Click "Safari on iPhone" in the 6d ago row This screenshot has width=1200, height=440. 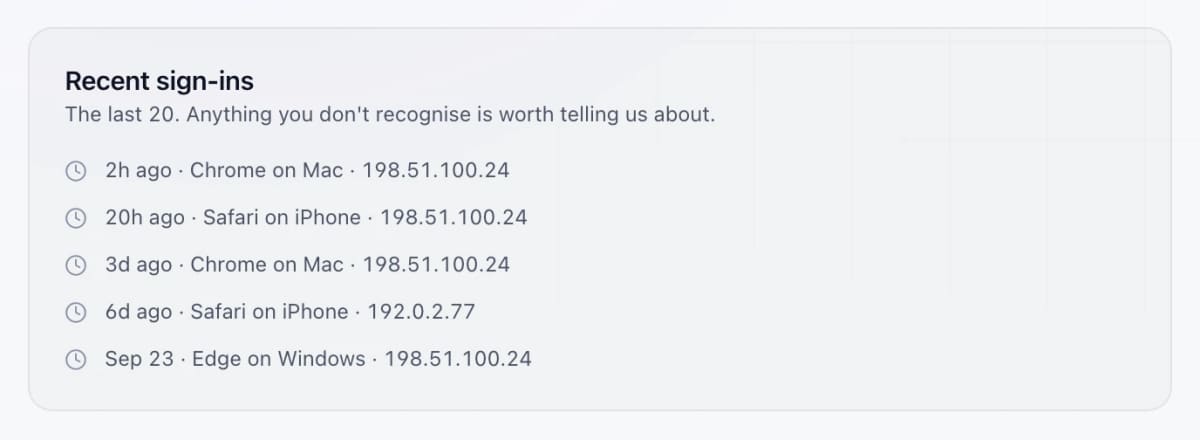coord(269,311)
